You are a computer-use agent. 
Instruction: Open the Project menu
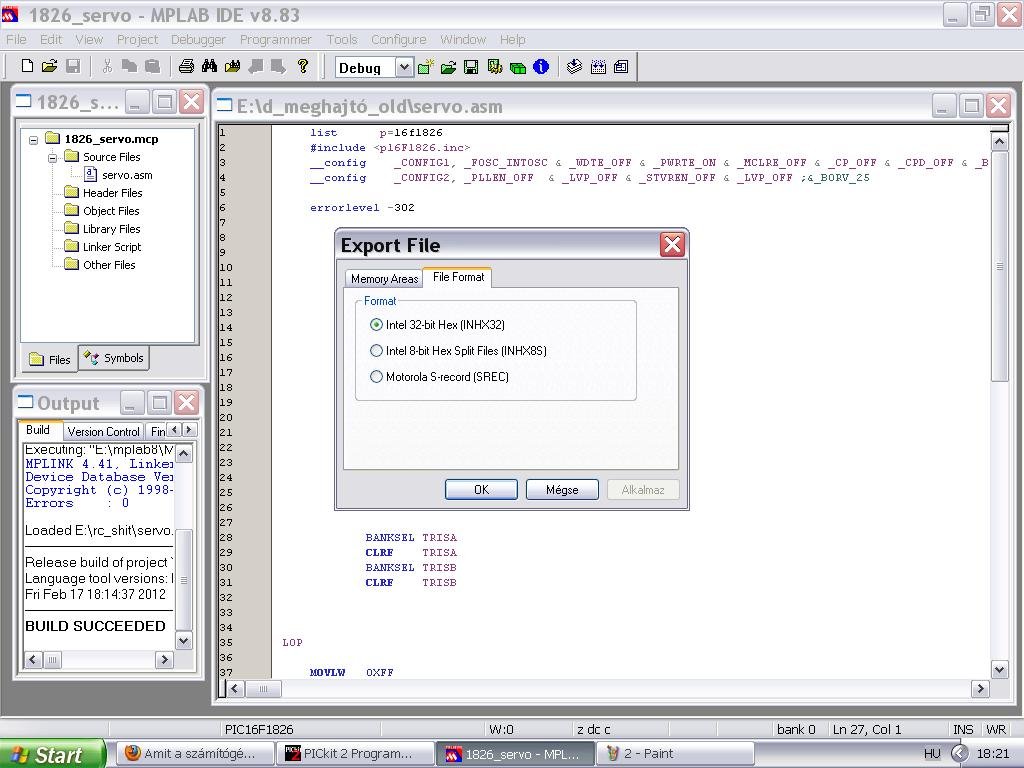(137, 39)
